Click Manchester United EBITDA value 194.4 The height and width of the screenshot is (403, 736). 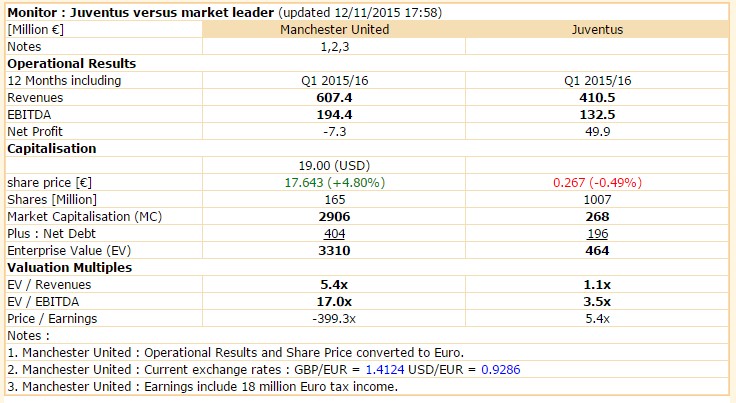(334, 114)
